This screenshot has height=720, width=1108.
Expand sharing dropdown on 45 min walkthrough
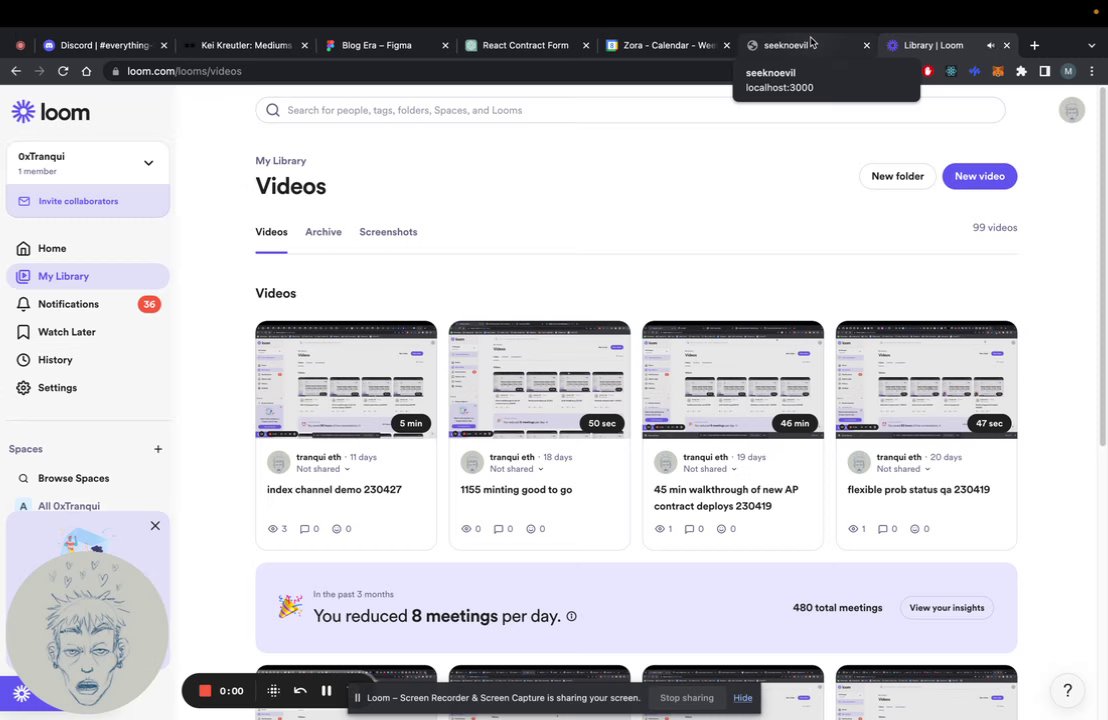tap(710, 469)
